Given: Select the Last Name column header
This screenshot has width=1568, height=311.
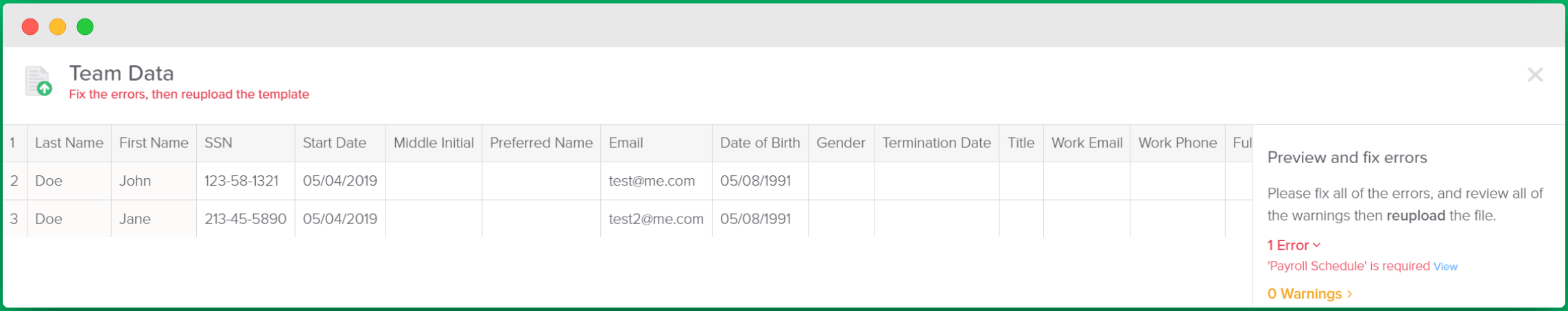Looking at the screenshot, I should tap(69, 143).
